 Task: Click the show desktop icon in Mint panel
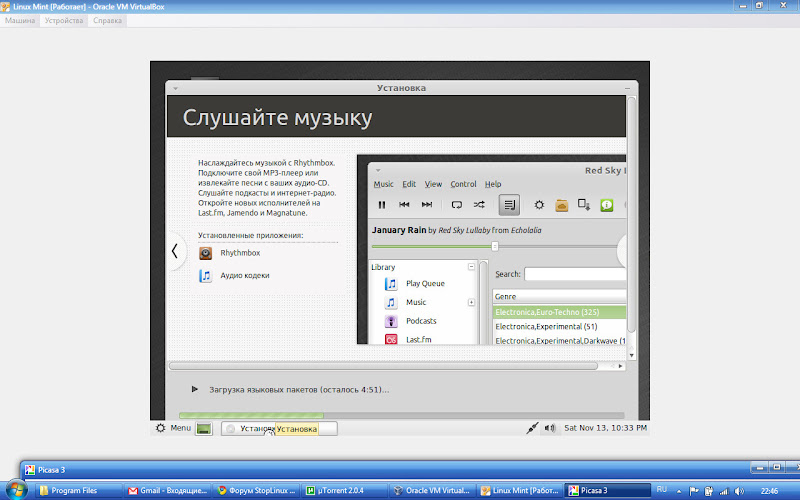point(204,429)
